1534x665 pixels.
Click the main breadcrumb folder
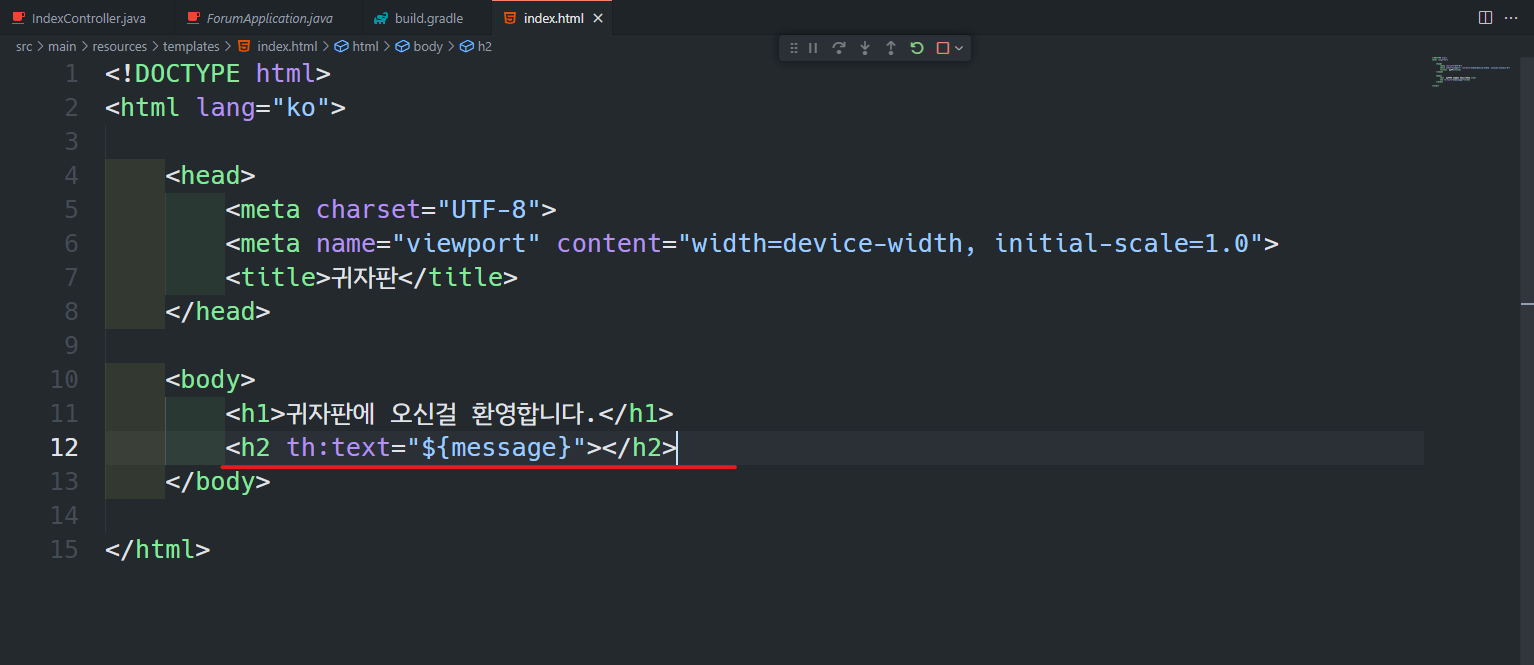point(62,46)
